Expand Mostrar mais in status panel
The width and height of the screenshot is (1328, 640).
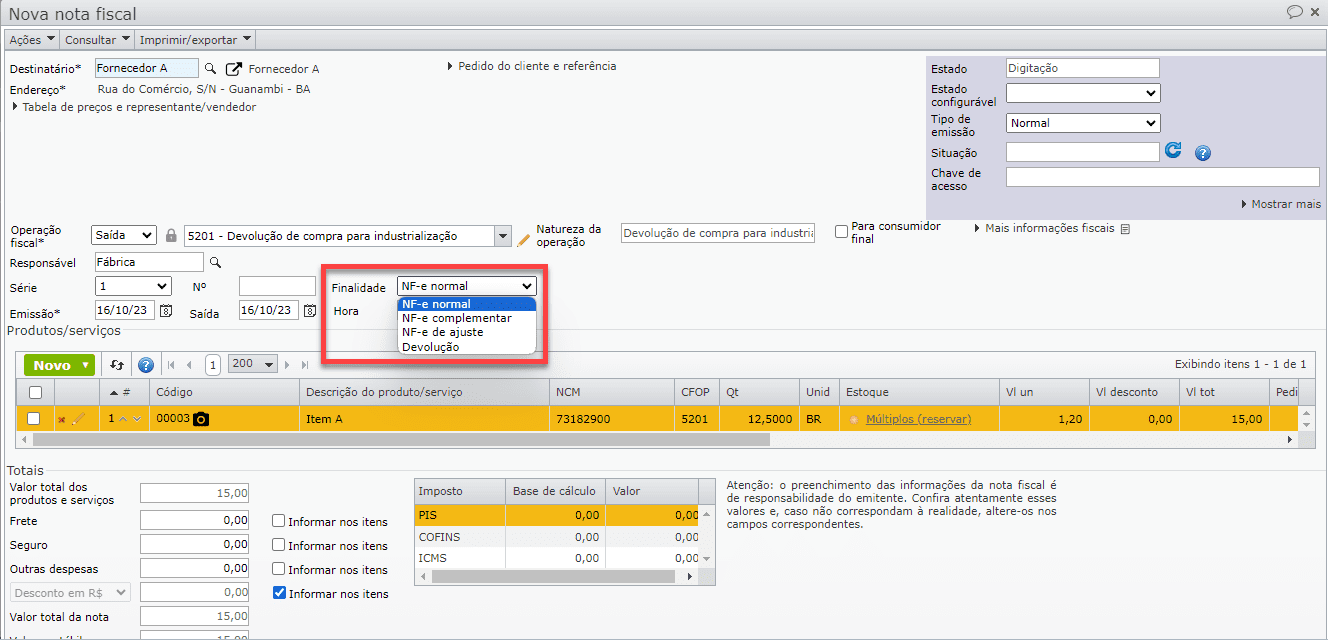[1281, 204]
